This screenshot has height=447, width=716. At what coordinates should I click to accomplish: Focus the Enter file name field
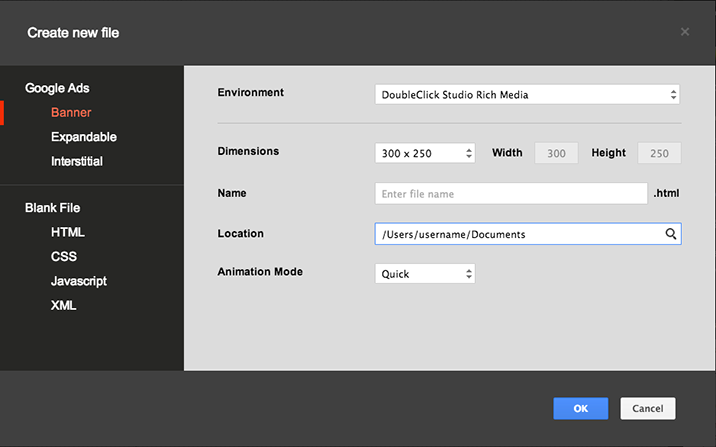[511, 194]
